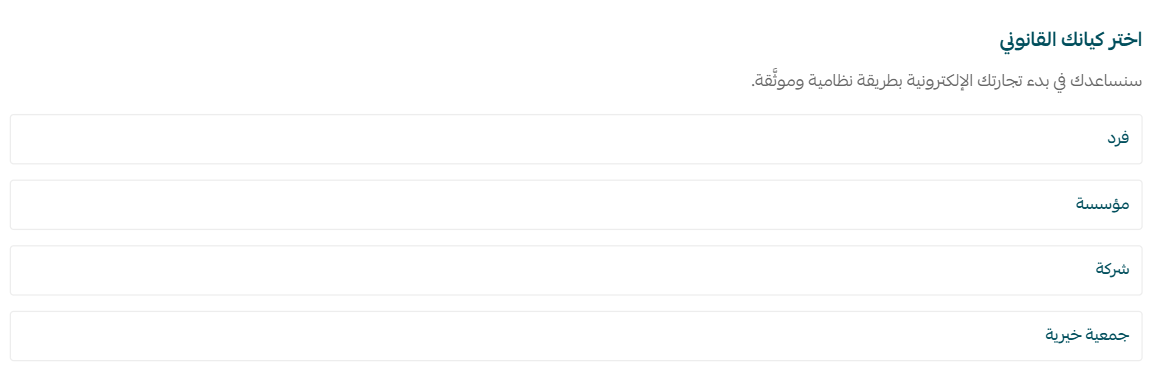Click the word خيرية in the charity option
The height and width of the screenshot is (370, 1161).
(1063, 335)
